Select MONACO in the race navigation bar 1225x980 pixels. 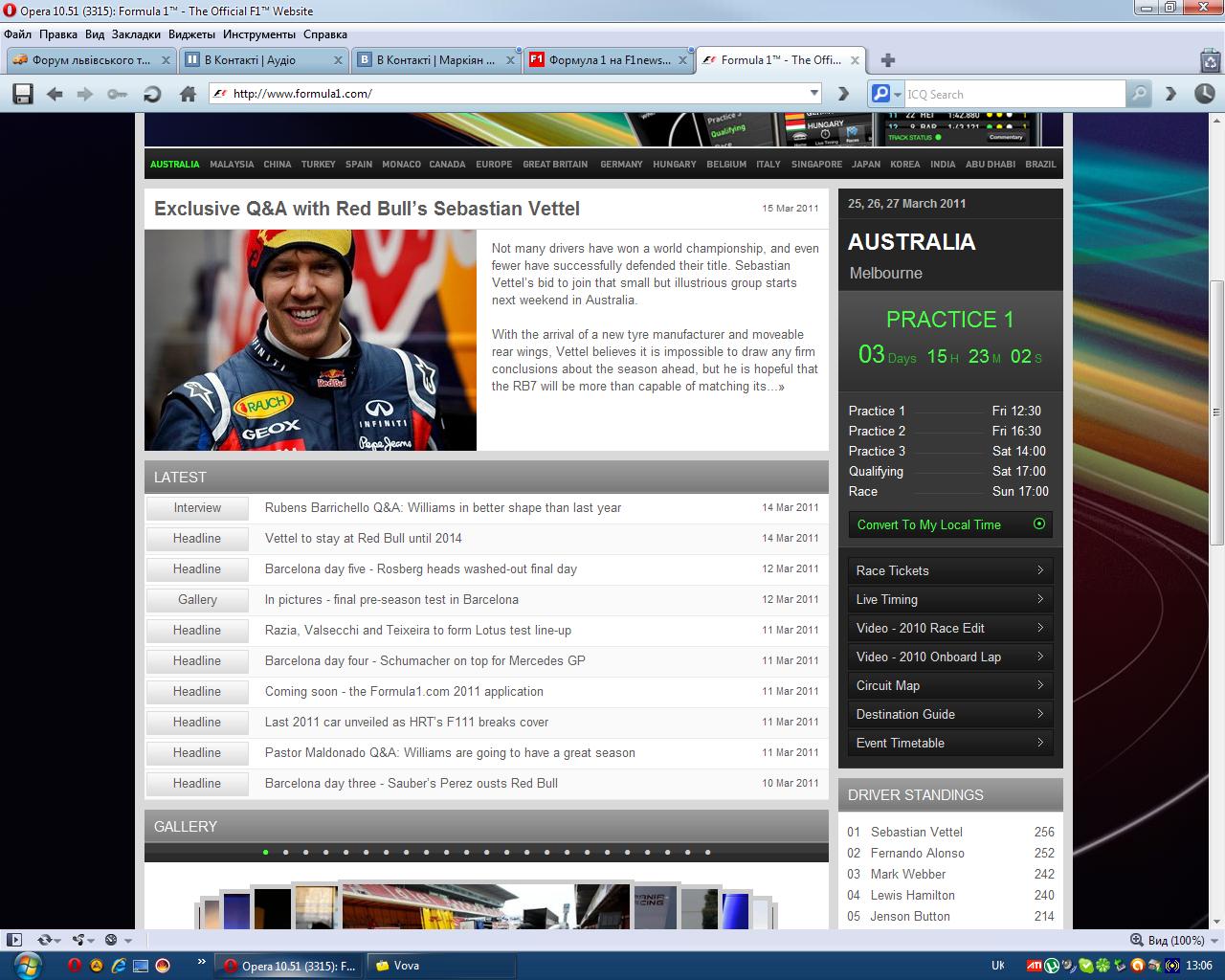pyautogui.click(x=401, y=165)
